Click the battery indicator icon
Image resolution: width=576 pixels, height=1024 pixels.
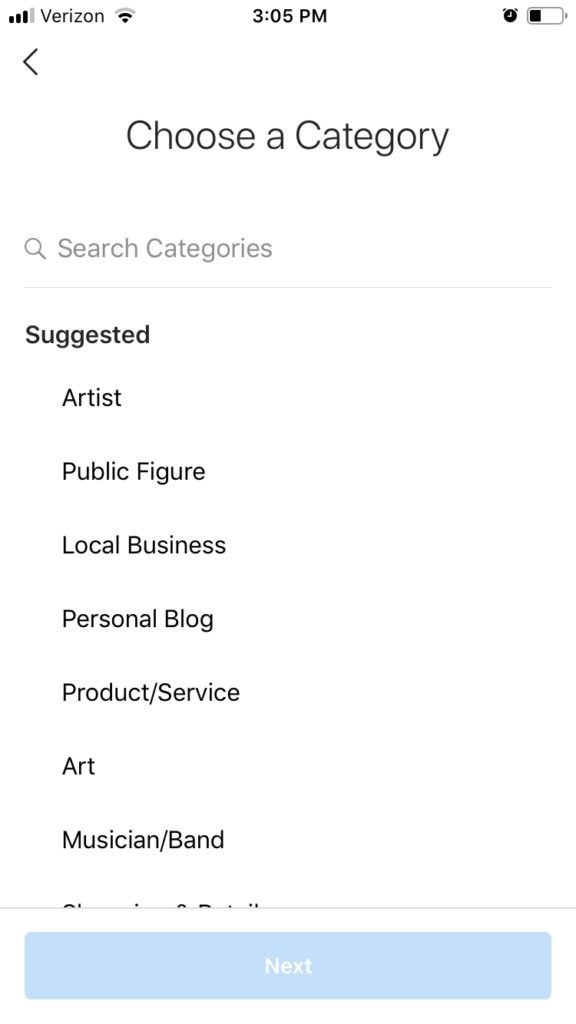(x=545, y=15)
